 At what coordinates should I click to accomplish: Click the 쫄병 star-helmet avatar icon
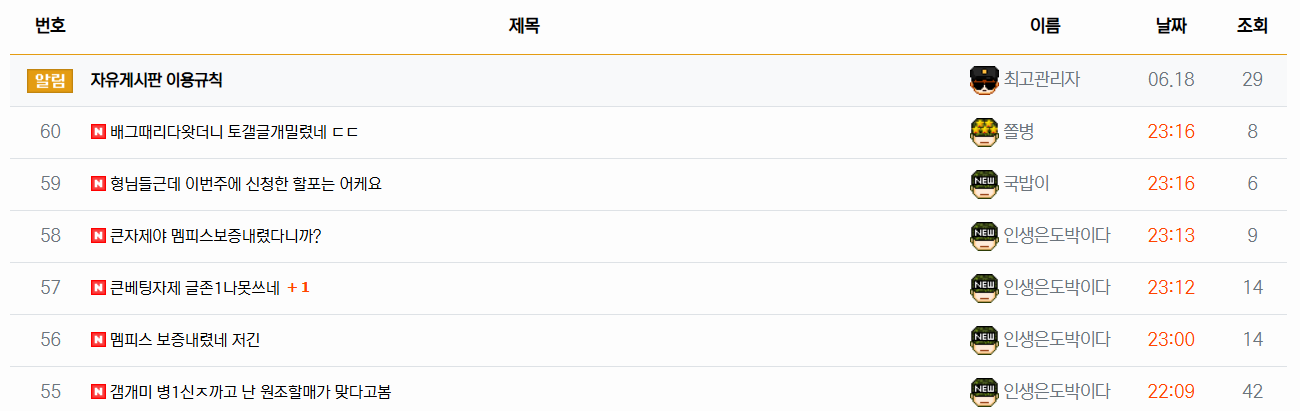point(984,132)
